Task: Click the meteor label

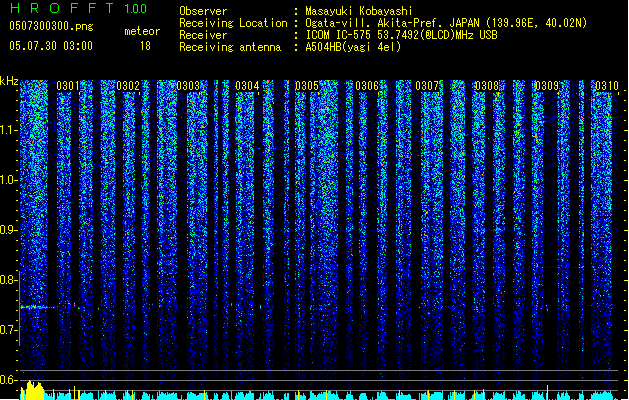Action: tap(142, 31)
